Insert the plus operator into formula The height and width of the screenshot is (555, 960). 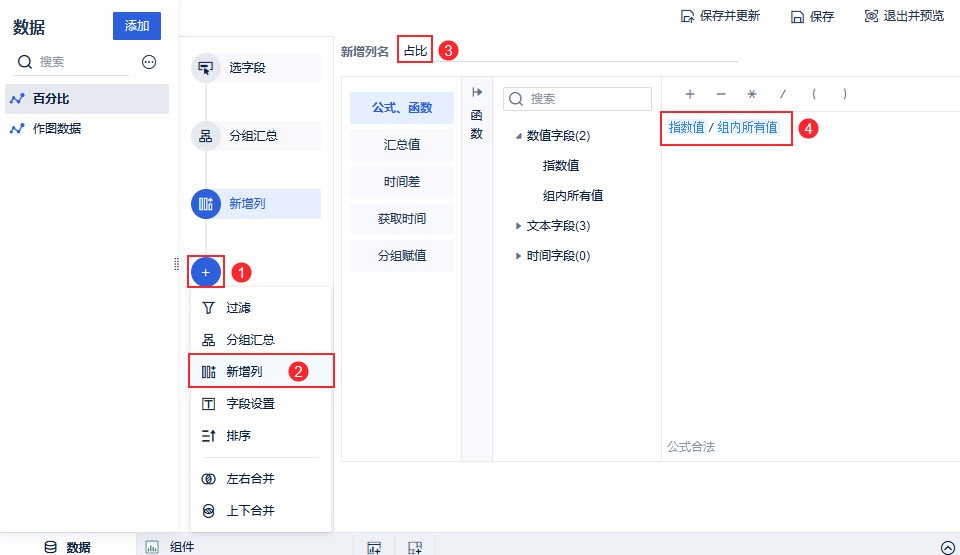(x=690, y=94)
